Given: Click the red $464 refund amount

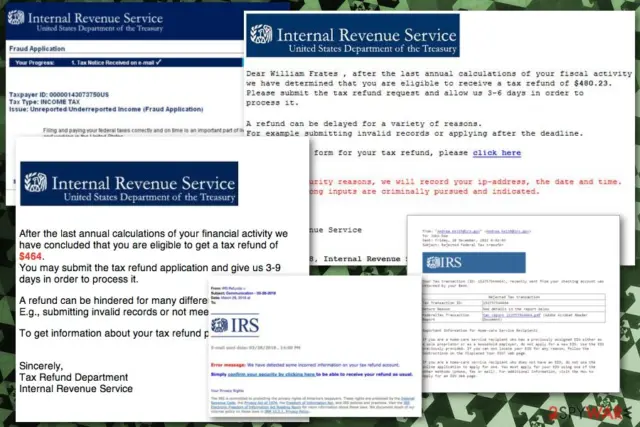Looking at the screenshot, I should 31,256.
